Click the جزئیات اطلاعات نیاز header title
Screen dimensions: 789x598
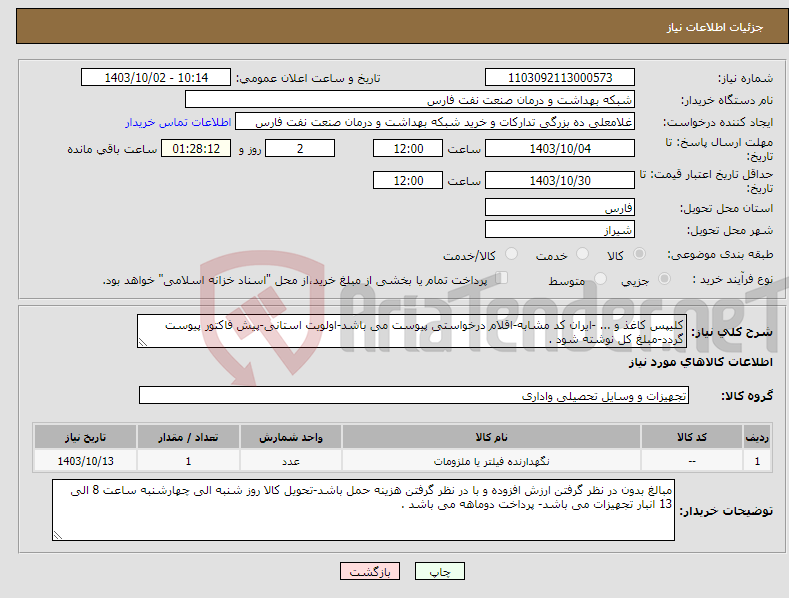point(715,27)
